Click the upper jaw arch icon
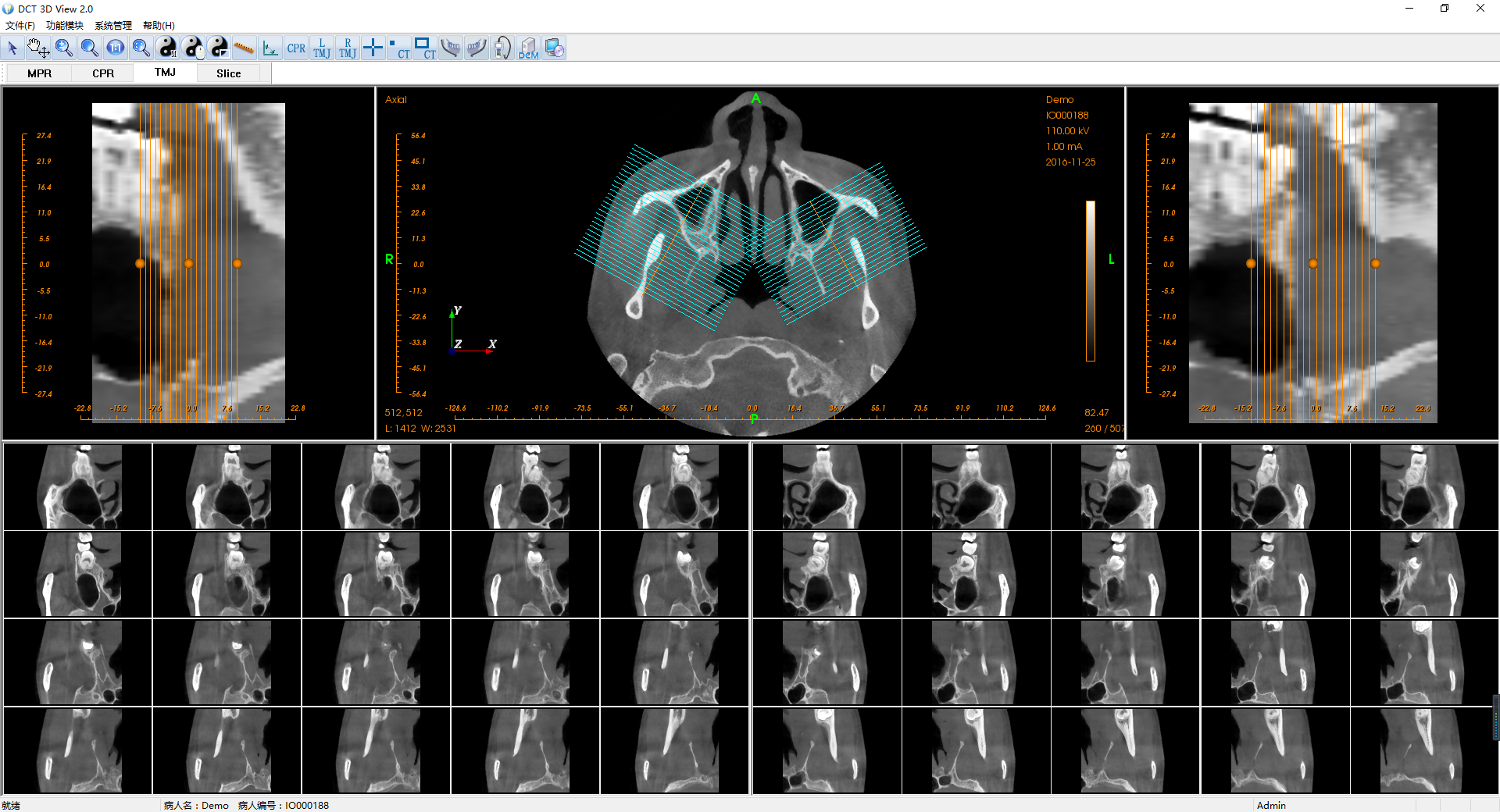 [451, 48]
